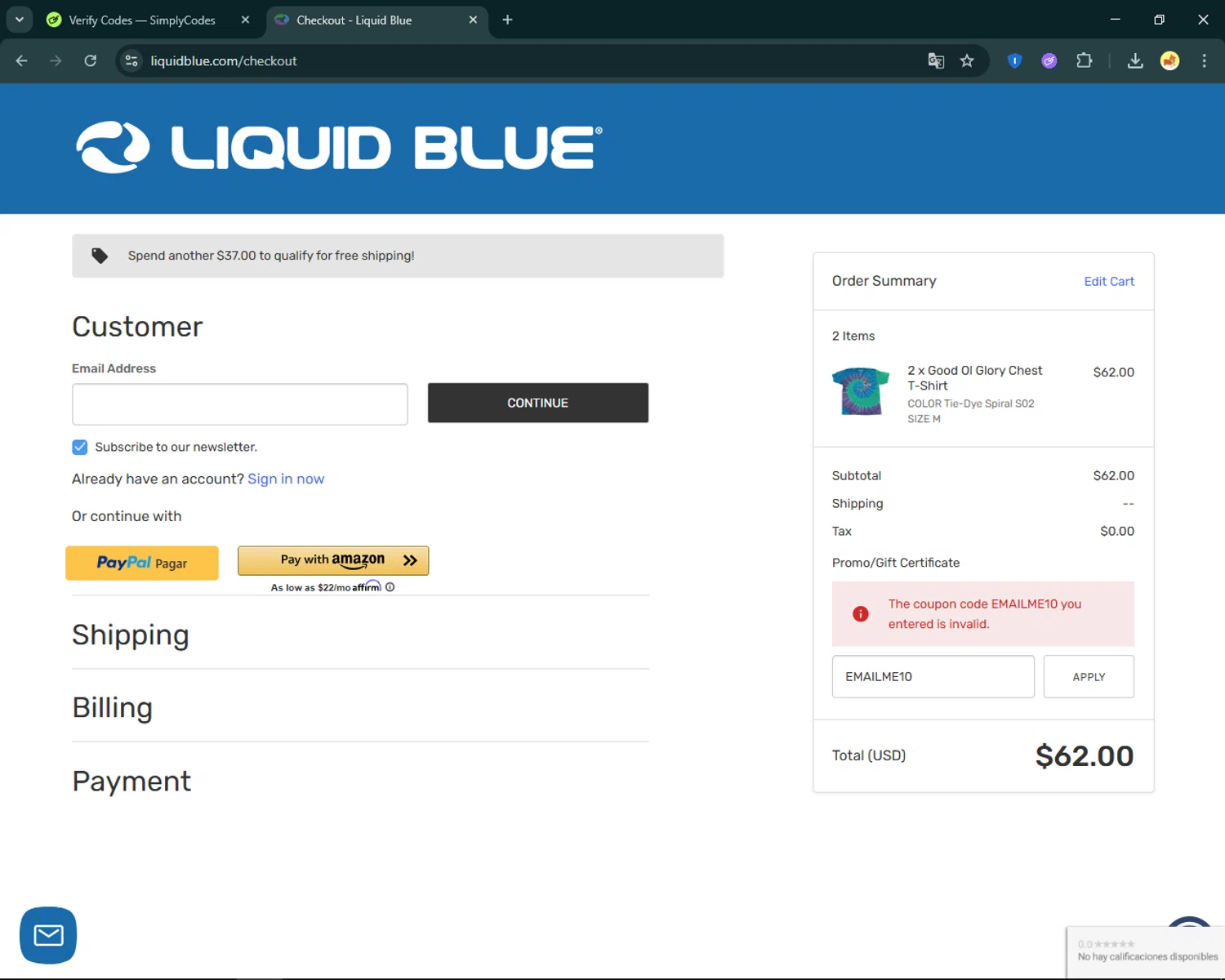Open site information icon in address bar
This screenshot has width=1225, height=980.
point(131,60)
